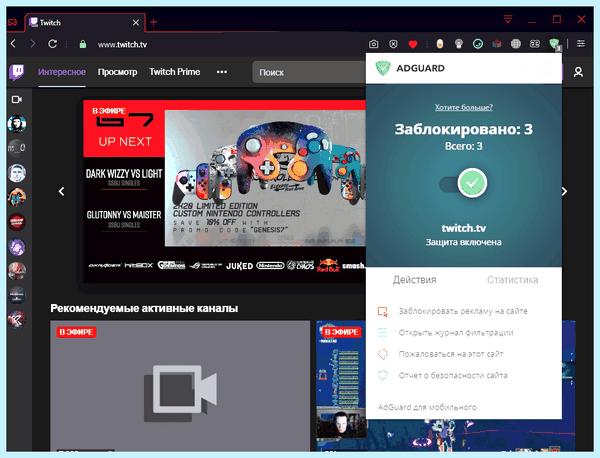This screenshot has height=458, width=600.
Task: Go forward to next page
Action: tap(33, 44)
